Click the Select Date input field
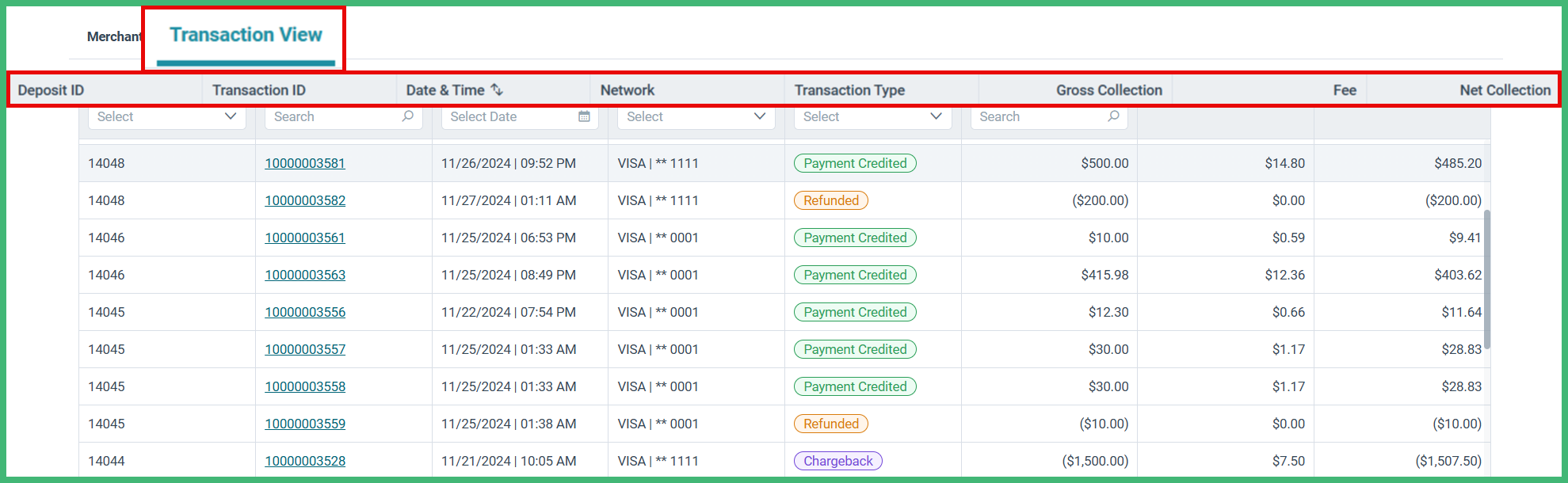Screen dimensions: 1568x483 click(x=520, y=116)
